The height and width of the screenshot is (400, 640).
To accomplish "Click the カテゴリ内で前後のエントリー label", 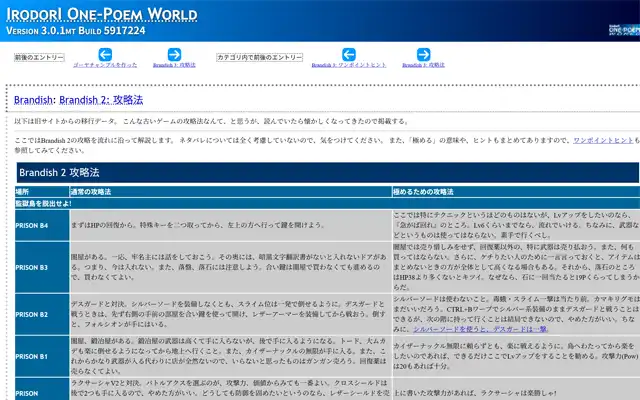I will coord(260,58).
